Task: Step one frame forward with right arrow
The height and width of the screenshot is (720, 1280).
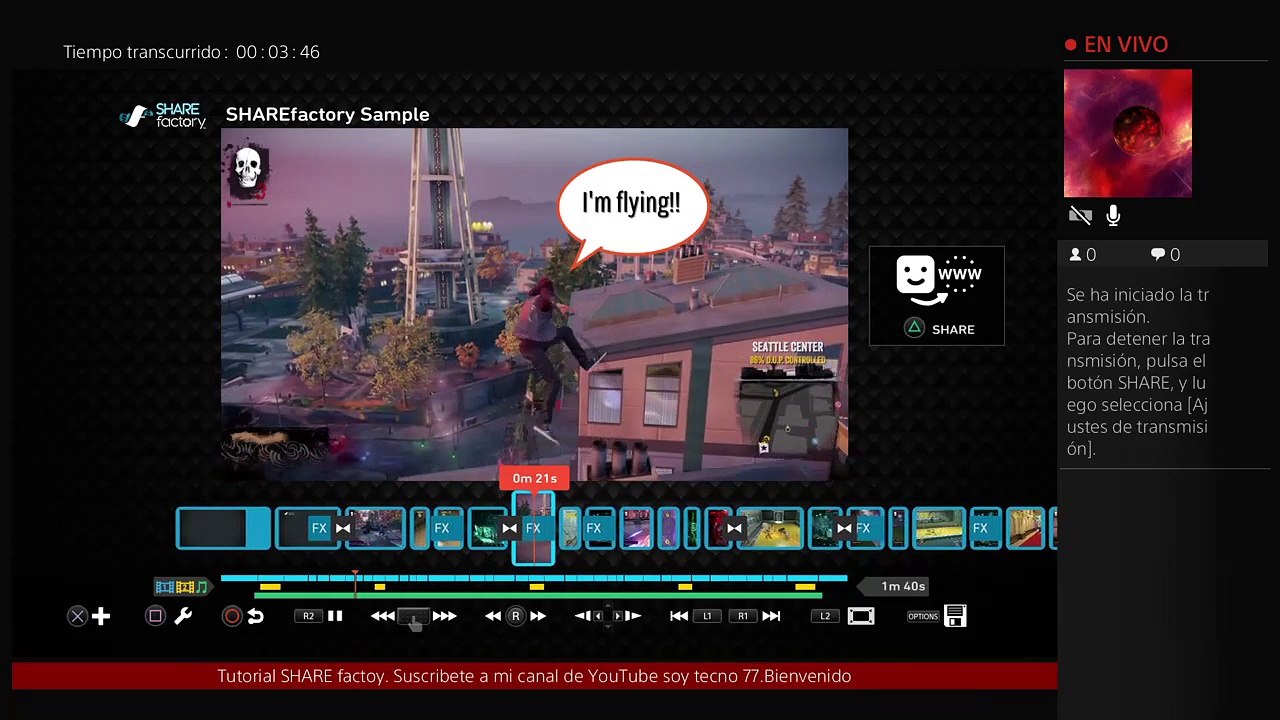Action: point(632,616)
